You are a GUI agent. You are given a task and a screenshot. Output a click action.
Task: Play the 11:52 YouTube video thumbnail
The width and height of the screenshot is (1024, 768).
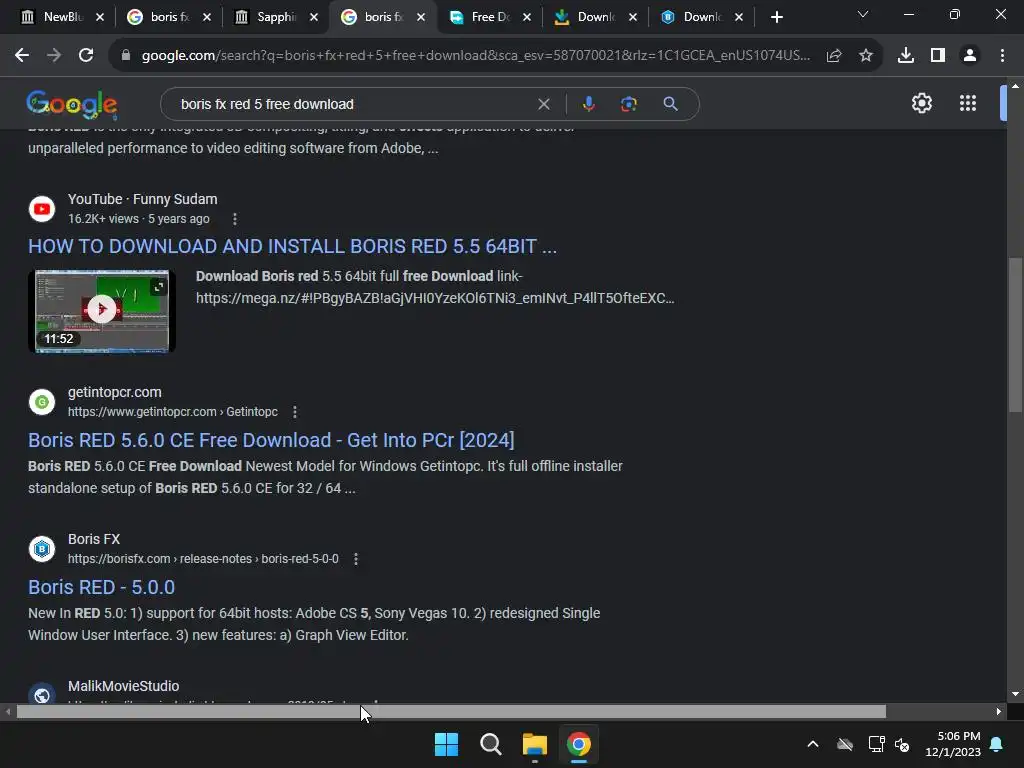point(102,311)
